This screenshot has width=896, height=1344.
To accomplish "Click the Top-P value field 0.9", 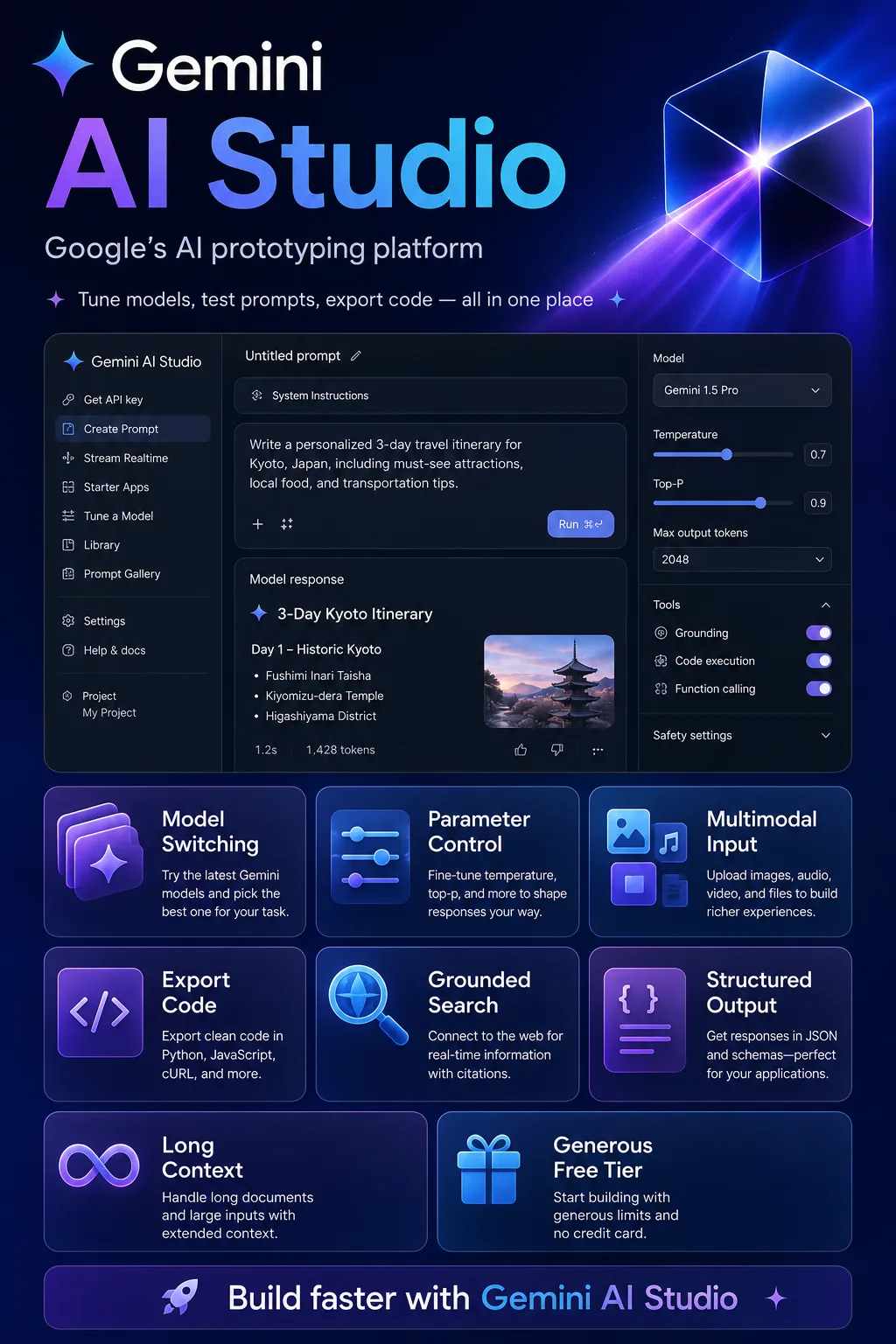I will (x=818, y=503).
